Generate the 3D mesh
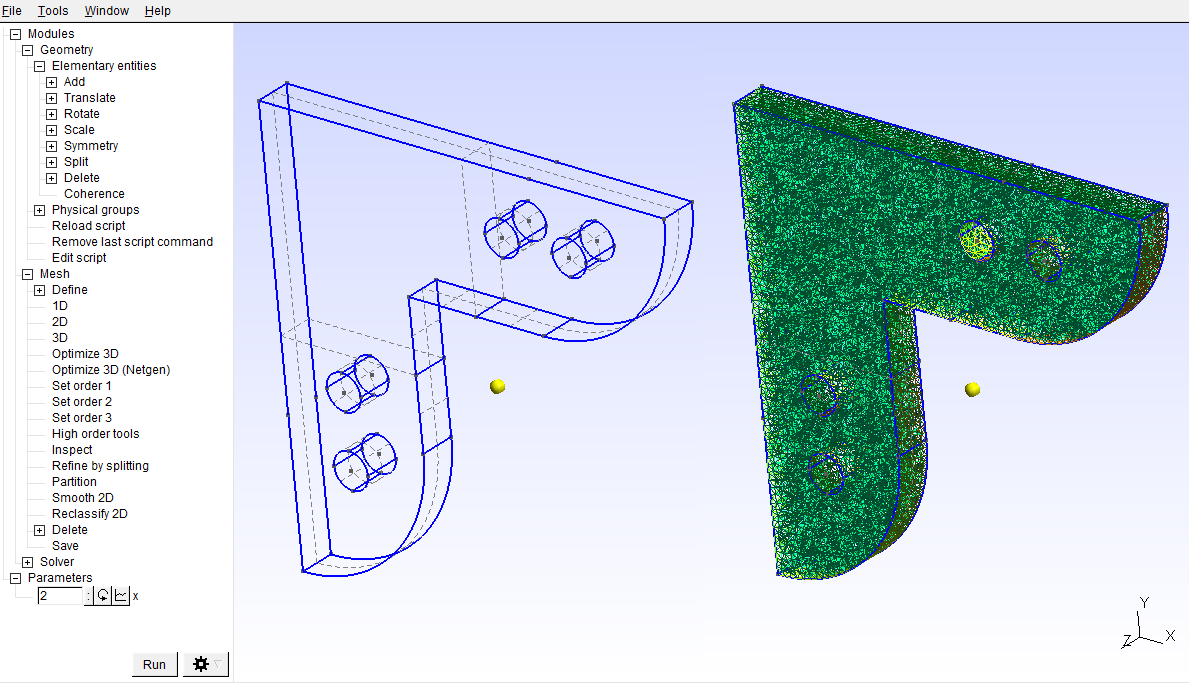This screenshot has height=683, width=1189. [x=60, y=338]
